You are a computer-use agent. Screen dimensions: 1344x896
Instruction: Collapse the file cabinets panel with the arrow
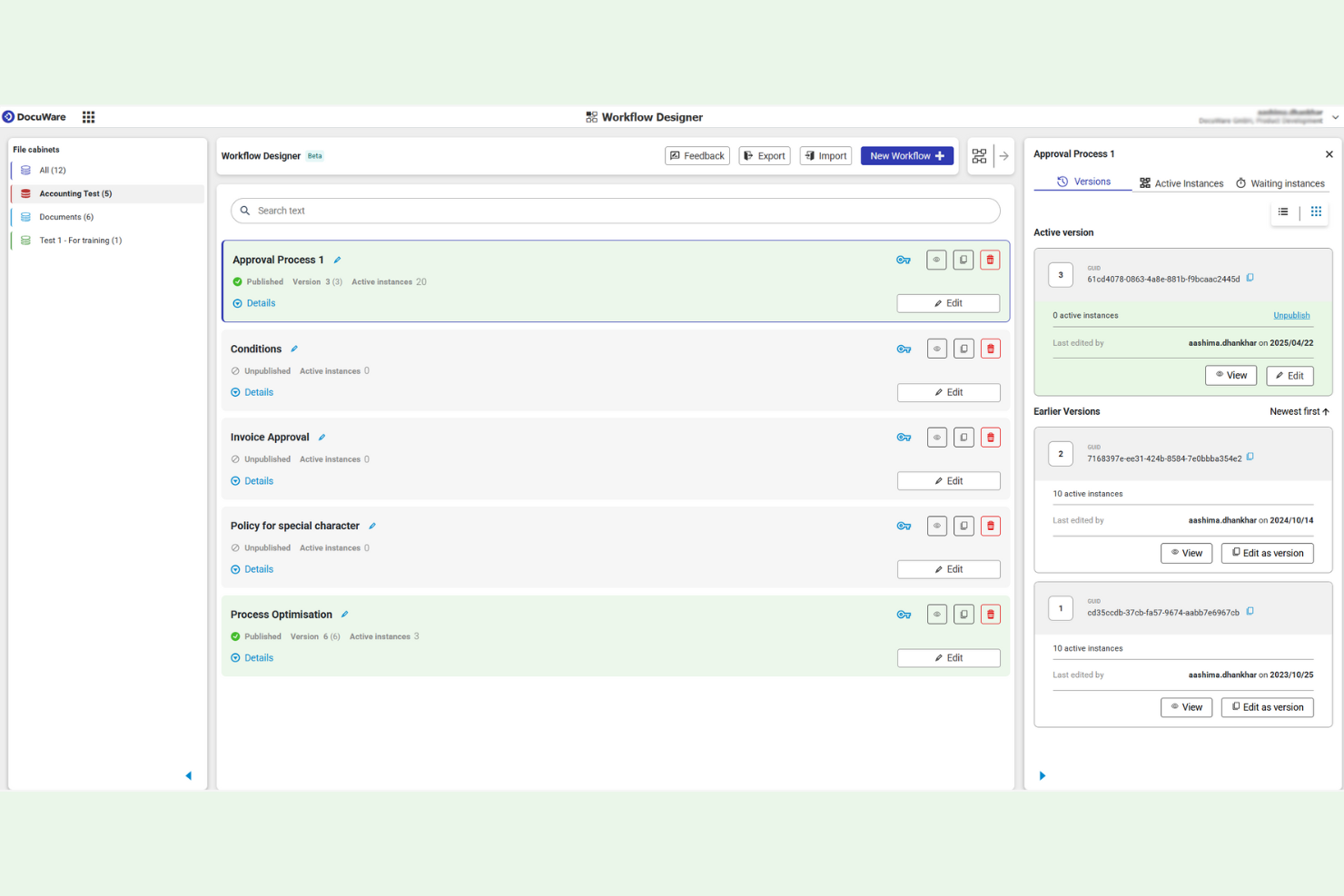[189, 775]
